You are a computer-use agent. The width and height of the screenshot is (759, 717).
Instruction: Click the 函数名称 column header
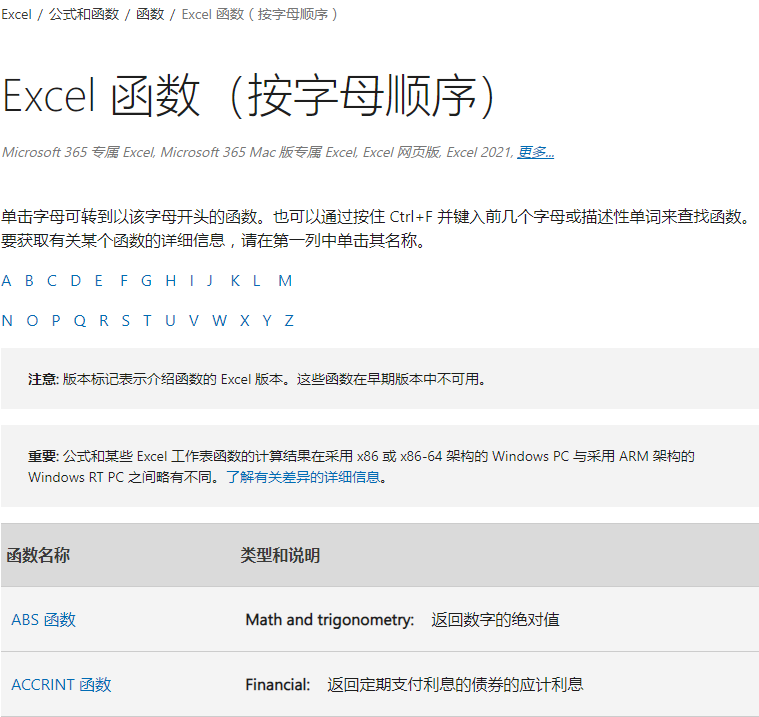(38, 555)
